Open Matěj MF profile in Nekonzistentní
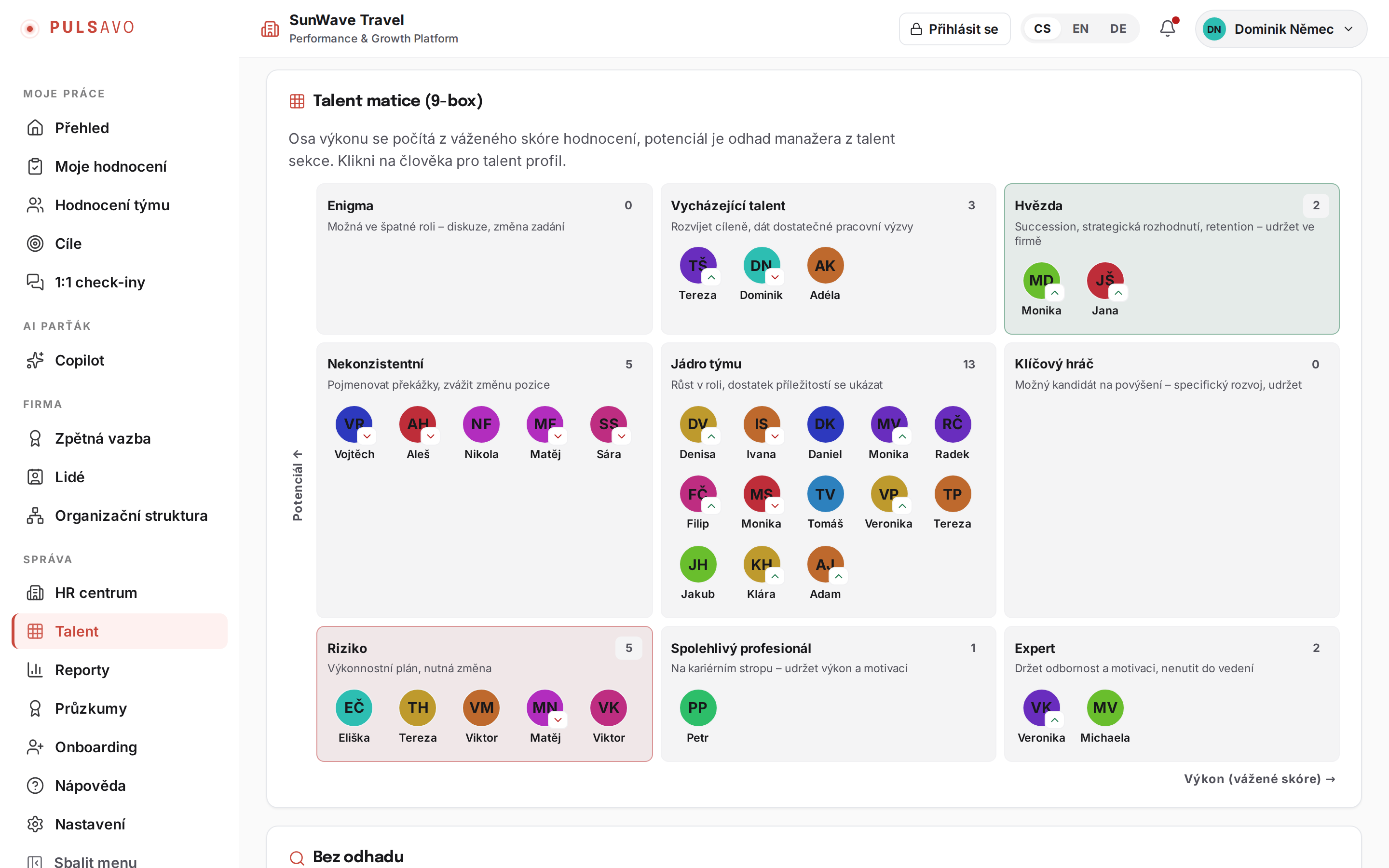Screen dimensions: 1389x868 click(545, 434)
